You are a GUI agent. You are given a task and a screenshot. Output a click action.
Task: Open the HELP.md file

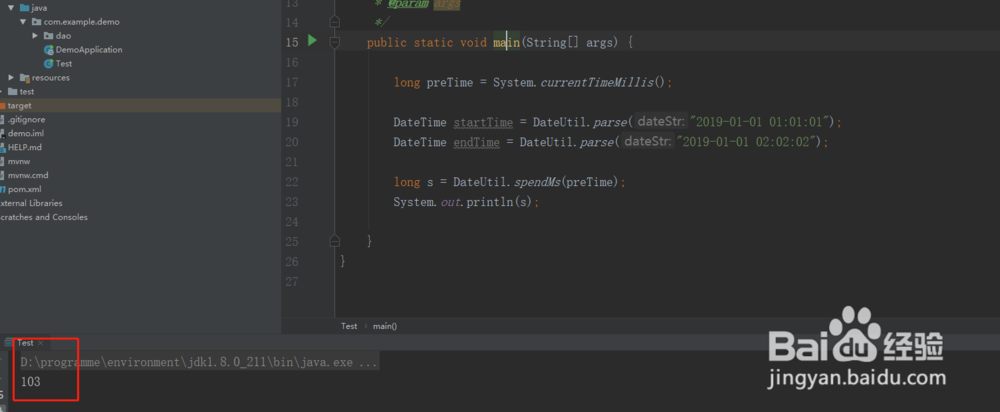pyautogui.click(x=26, y=147)
